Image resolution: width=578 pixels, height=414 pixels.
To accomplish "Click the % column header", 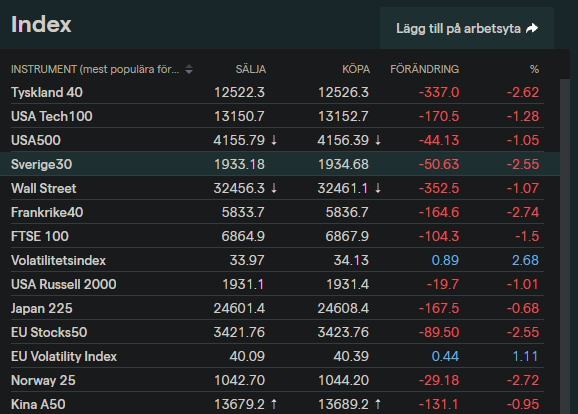I will pos(535,69).
